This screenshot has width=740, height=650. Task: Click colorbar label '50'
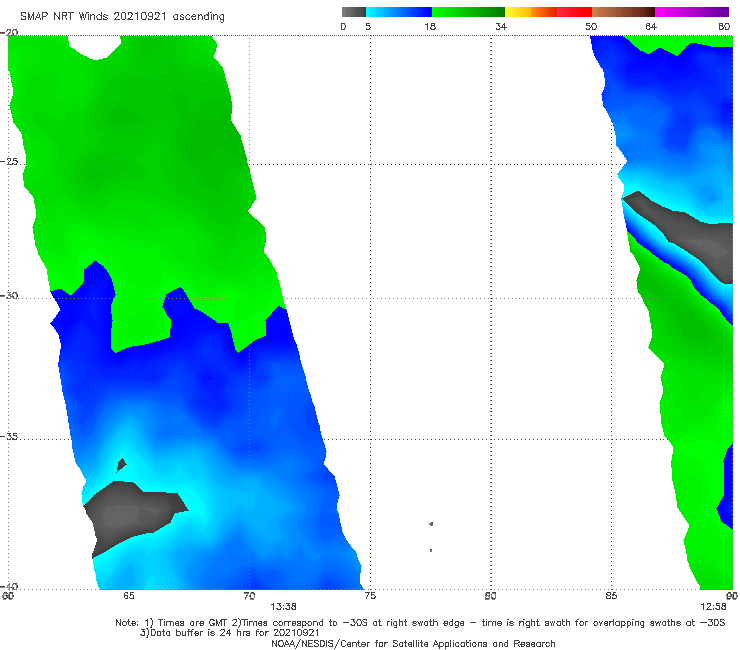[591, 27]
